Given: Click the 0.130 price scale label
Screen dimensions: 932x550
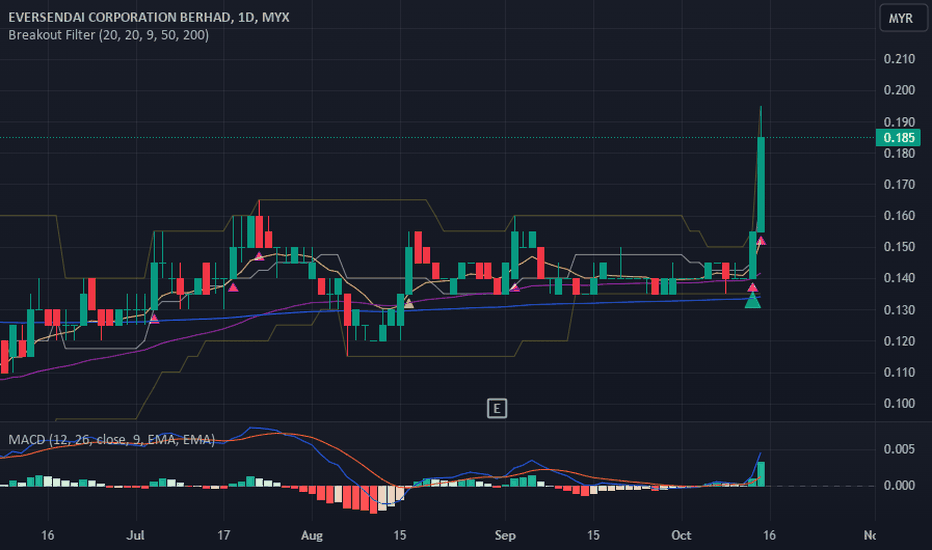Looking at the screenshot, I should [x=899, y=310].
